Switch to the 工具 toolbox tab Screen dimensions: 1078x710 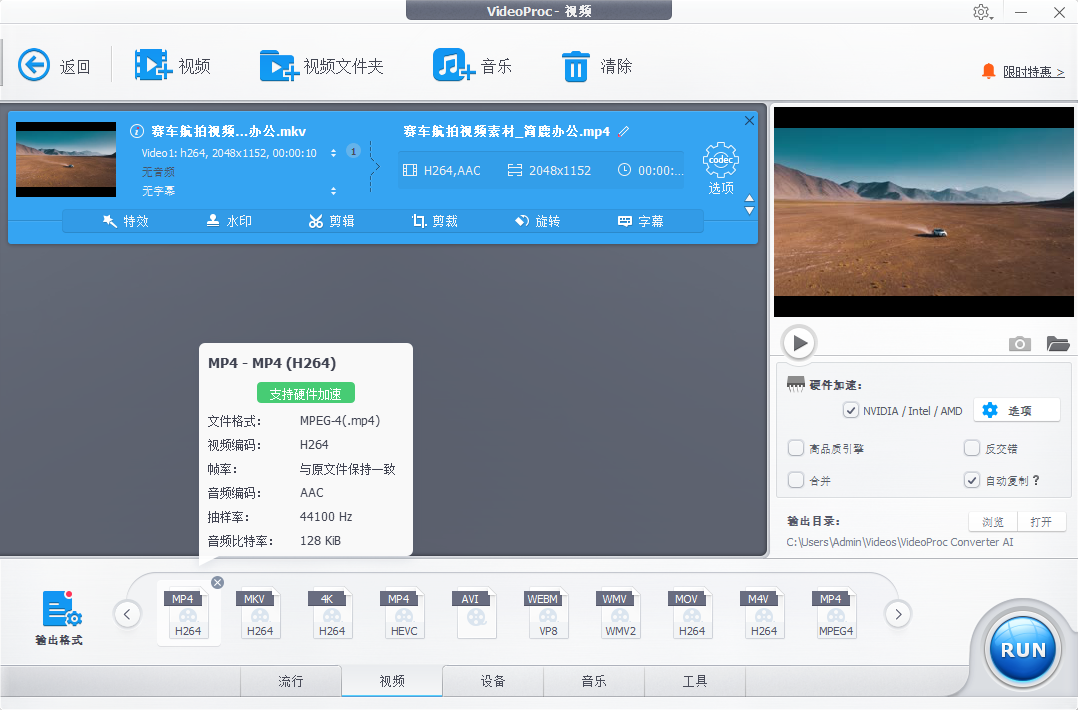[694, 681]
